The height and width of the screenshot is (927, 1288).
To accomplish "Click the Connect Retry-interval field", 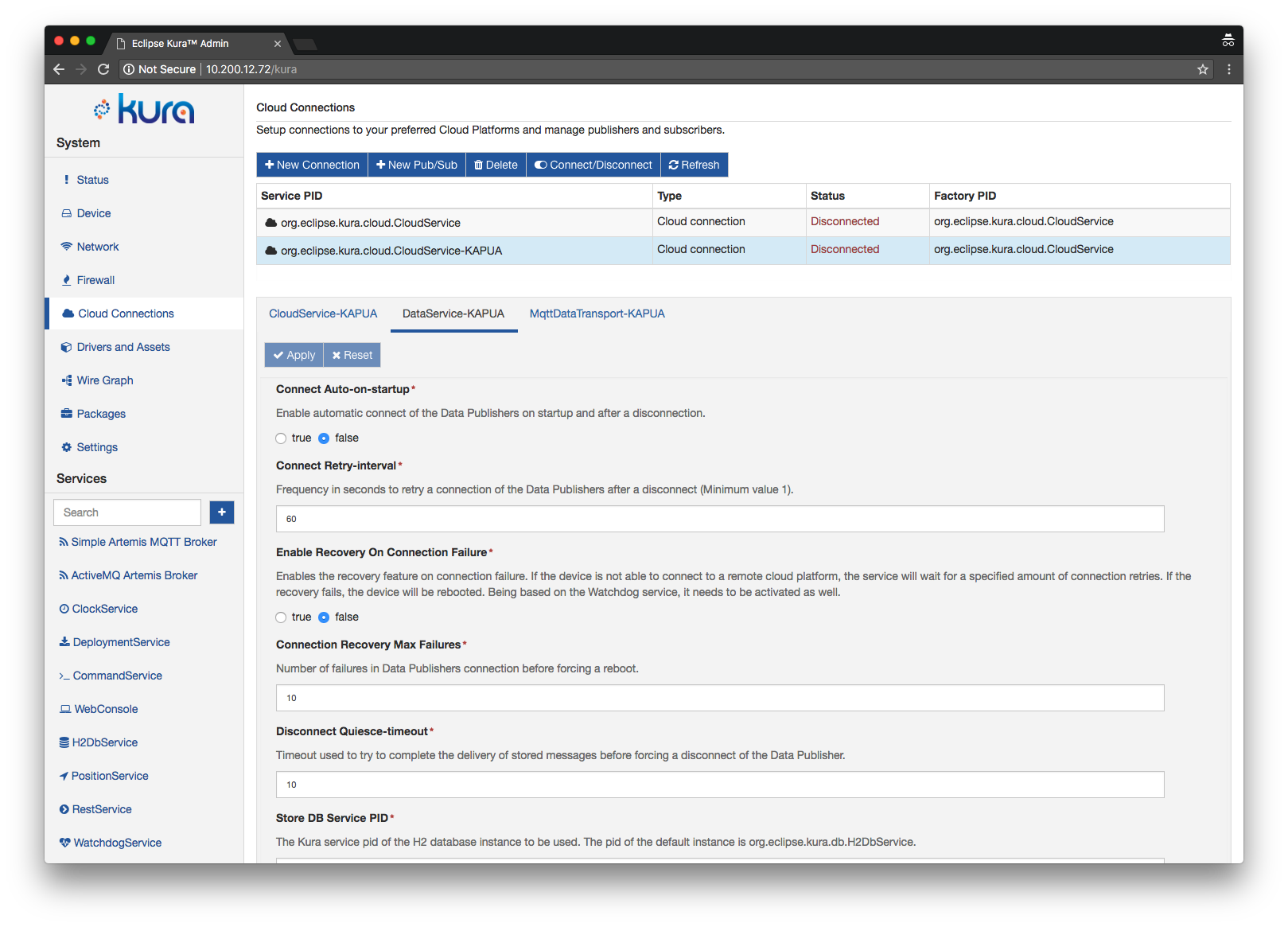I will click(x=720, y=519).
